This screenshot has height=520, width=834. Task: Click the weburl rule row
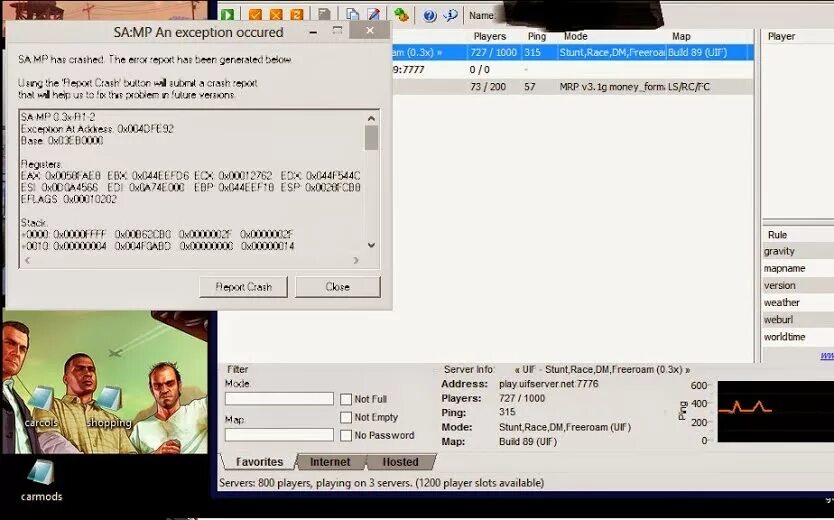798,319
